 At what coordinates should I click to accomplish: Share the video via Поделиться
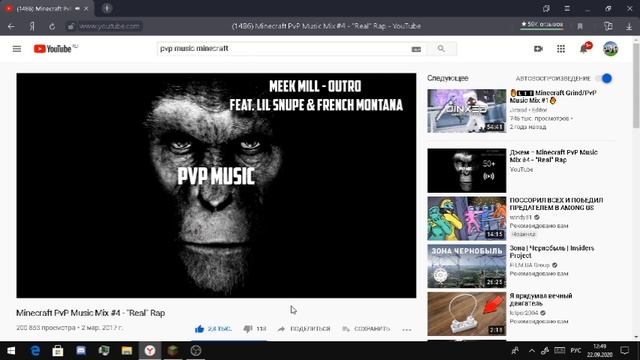[x=304, y=329]
